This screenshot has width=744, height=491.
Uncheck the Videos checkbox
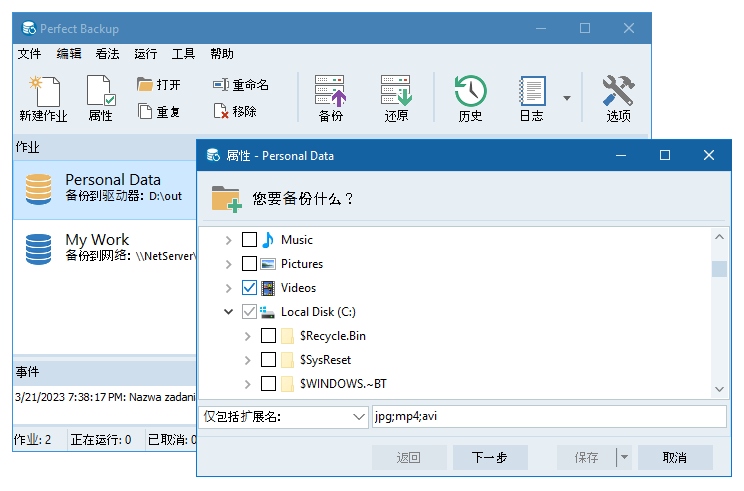250,288
